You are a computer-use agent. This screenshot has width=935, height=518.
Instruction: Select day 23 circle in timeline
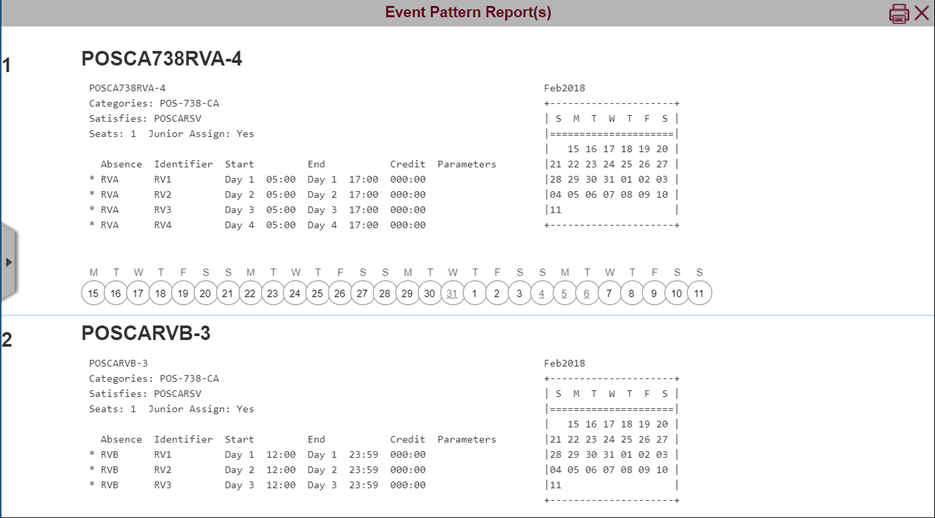(273, 293)
